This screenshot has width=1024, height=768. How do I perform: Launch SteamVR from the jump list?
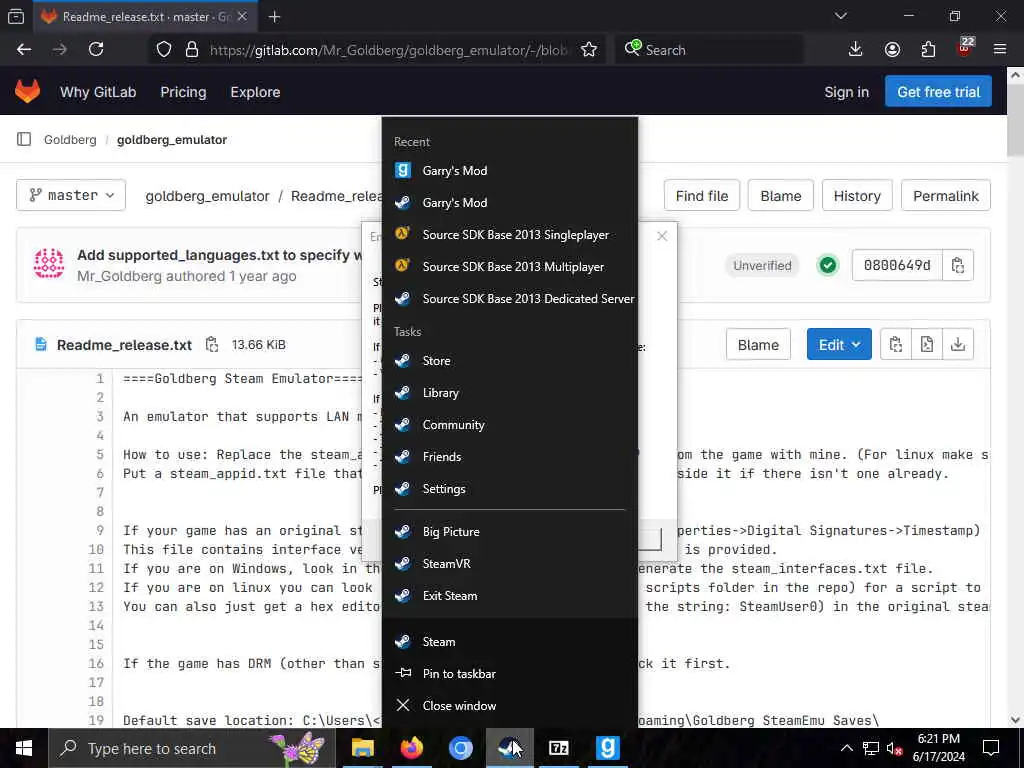tap(509, 564)
